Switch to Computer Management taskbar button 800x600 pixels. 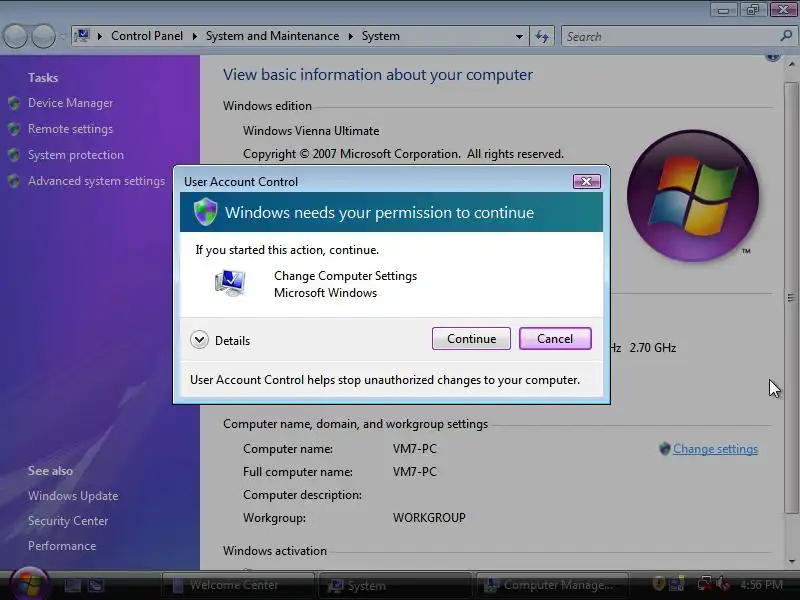tap(553, 585)
